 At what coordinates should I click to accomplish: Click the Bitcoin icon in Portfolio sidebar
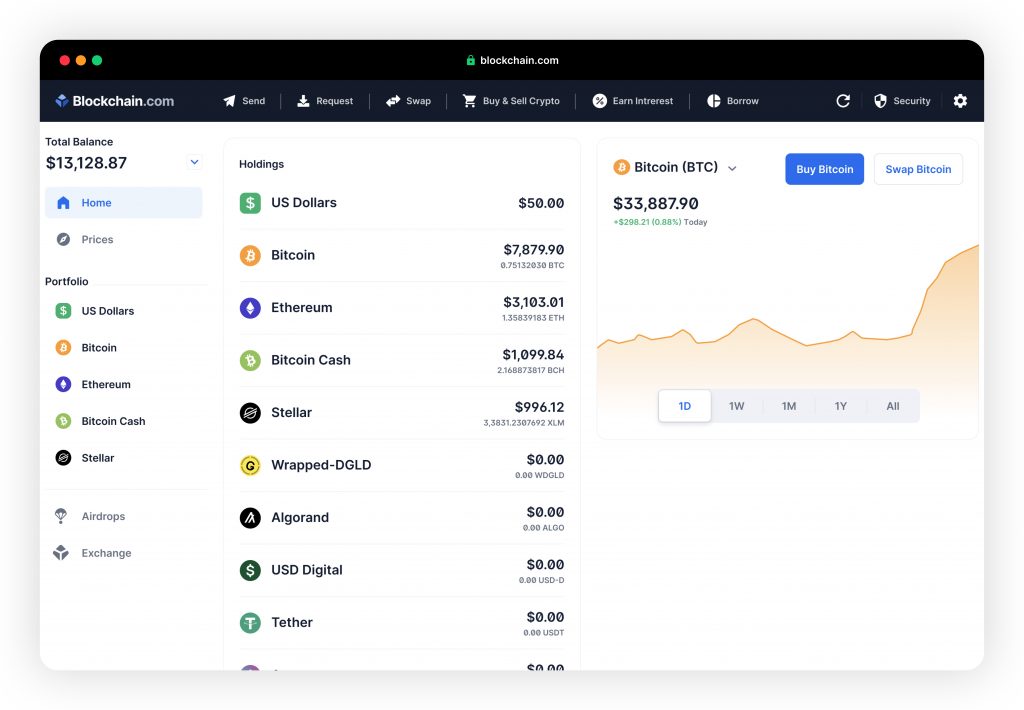(x=63, y=347)
